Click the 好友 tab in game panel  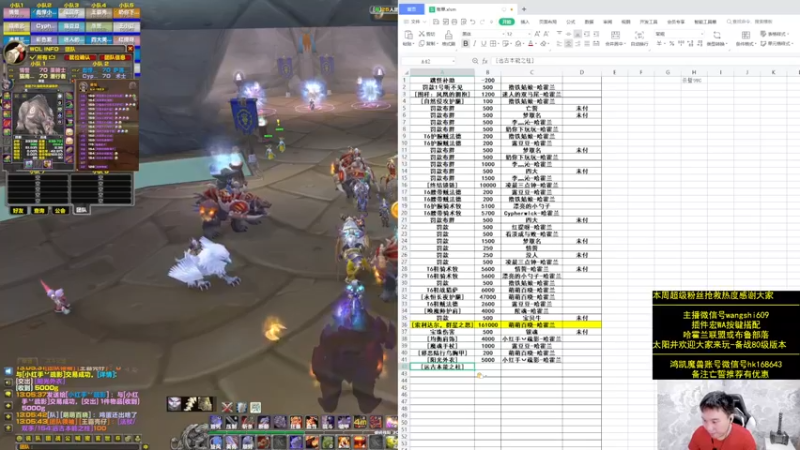click(x=18, y=210)
